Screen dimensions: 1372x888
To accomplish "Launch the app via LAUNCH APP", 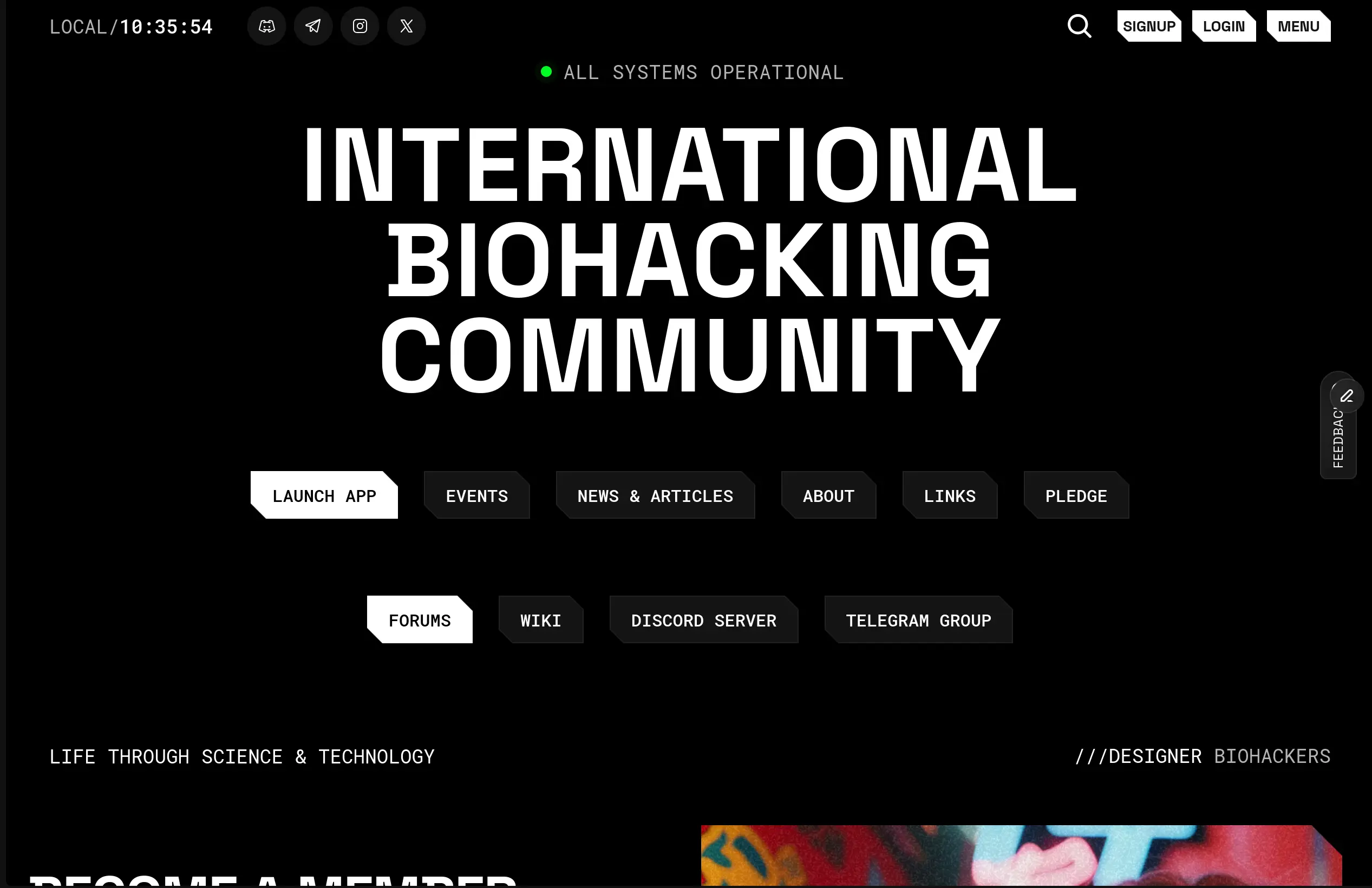I will pyautogui.click(x=324, y=495).
